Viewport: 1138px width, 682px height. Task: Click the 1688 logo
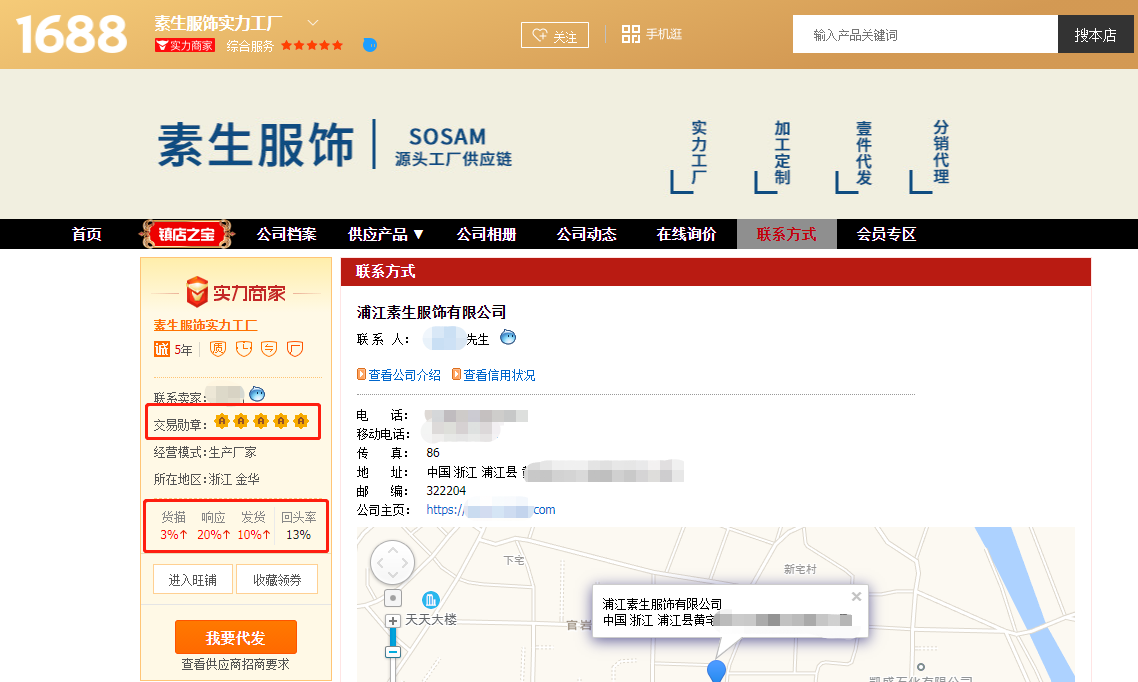pos(71,35)
